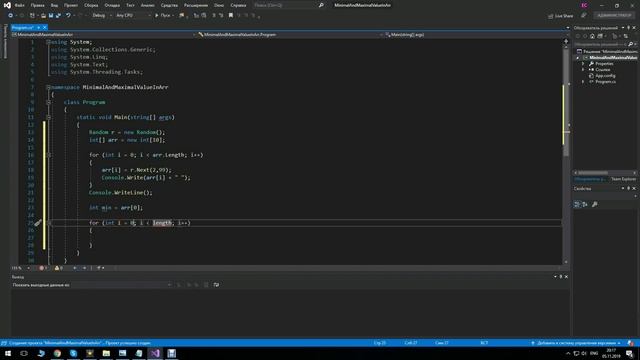Click the send feedback icon

pos(584,16)
